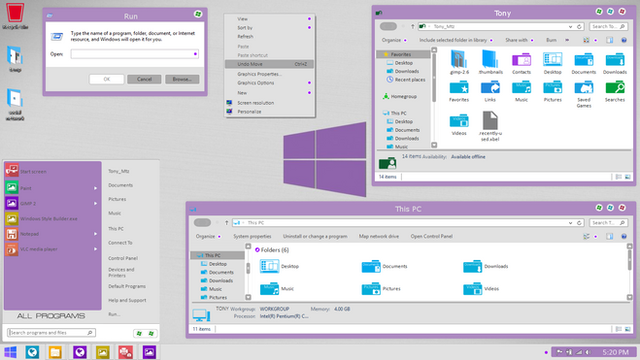Open the gimp-2.6 folder in Tony window
The height and width of the screenshot is (360, 640).
[x=459, y=62]
